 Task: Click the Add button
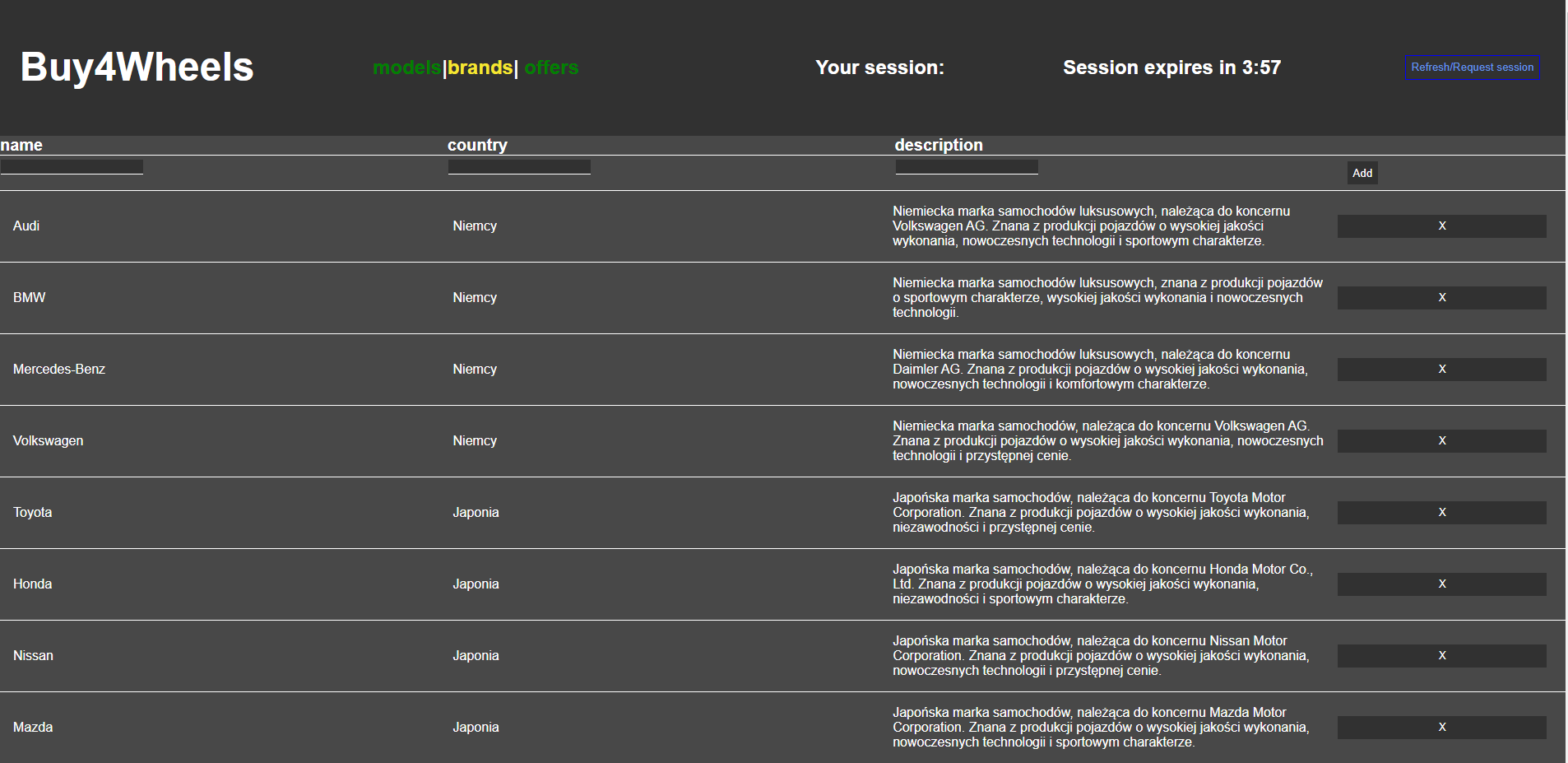(x=1362, y=173)
